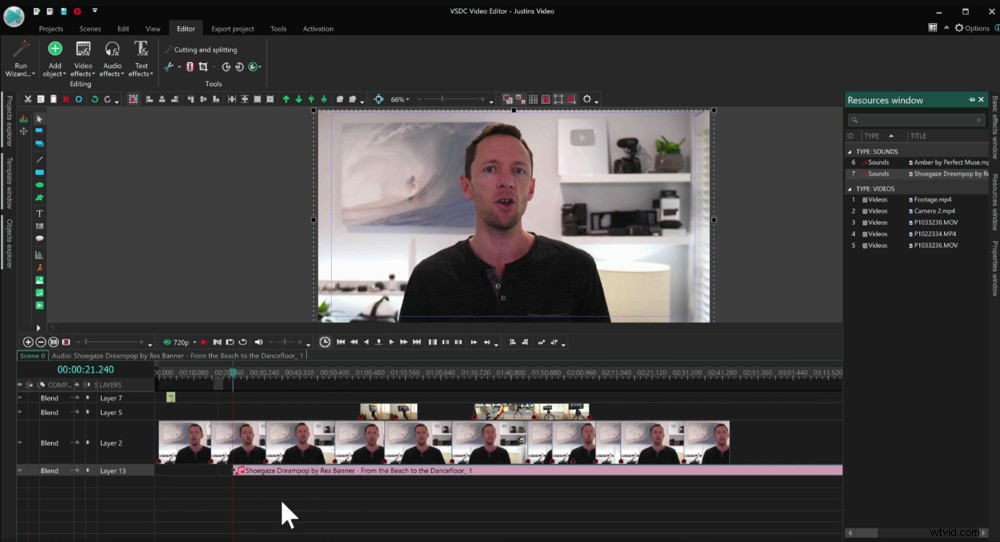Toggle visibility of Layer 2
Viewport: 1000px width, 542px height.
[20, 443]
